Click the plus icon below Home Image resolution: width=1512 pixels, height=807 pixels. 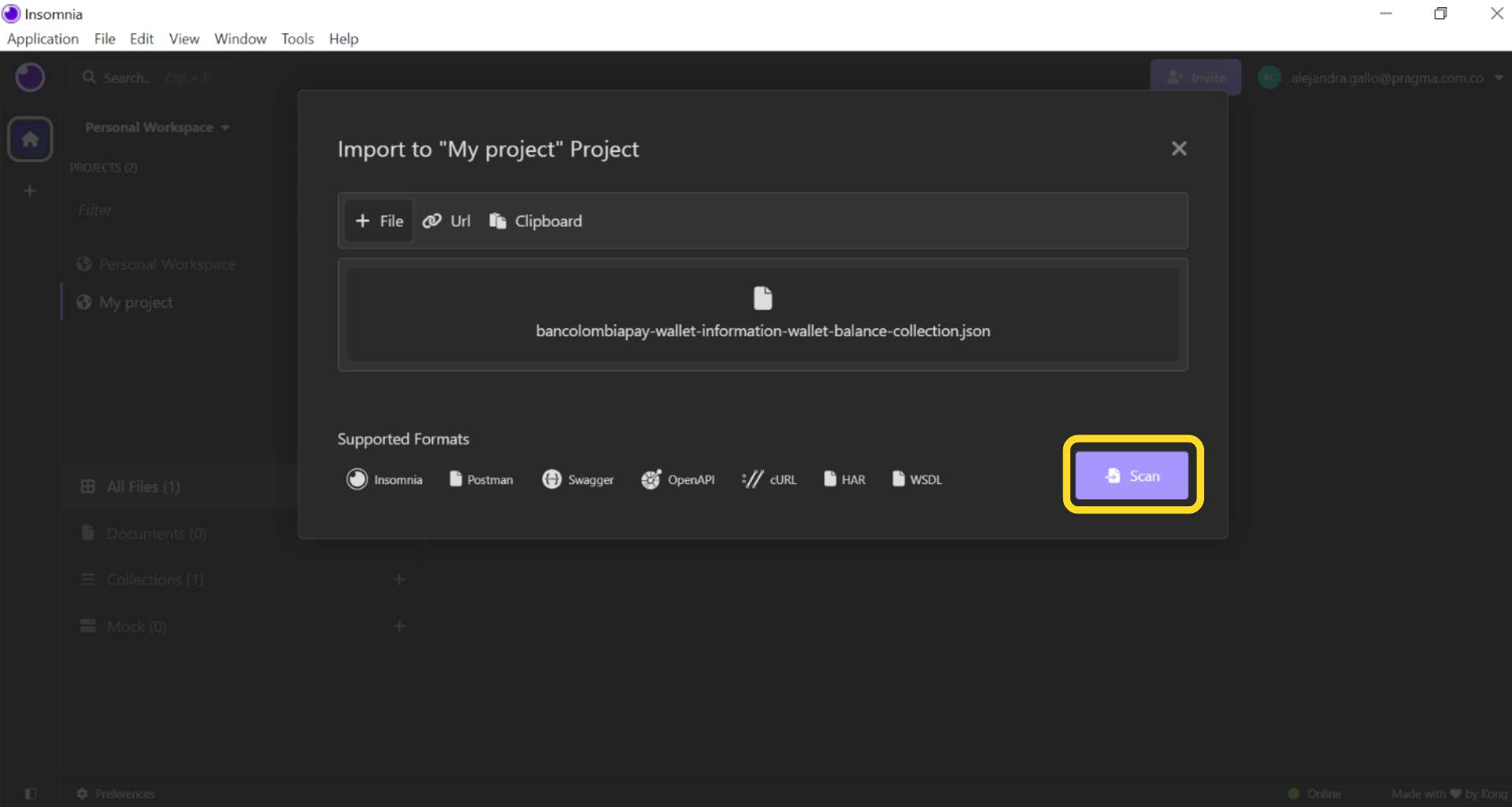coord(30,191)
